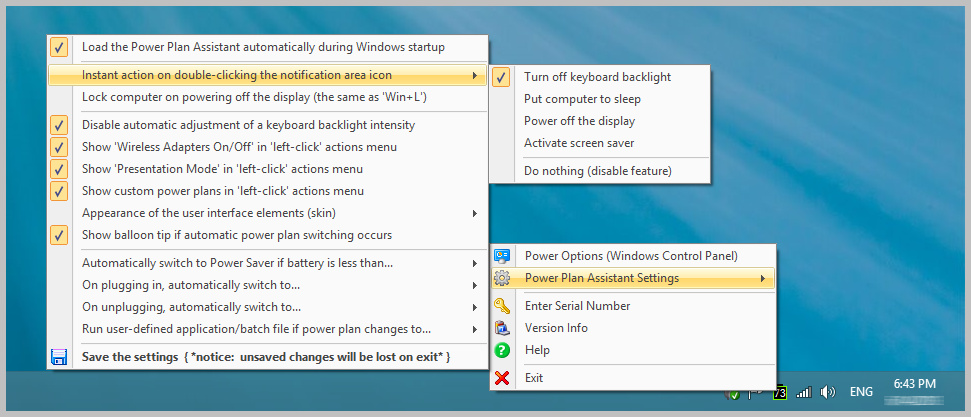Click the gear icon beside Power Plan Assistant Settings
The width and height of the screenshot is (971, 417).
pyautogui.click(x=502, y=278)
